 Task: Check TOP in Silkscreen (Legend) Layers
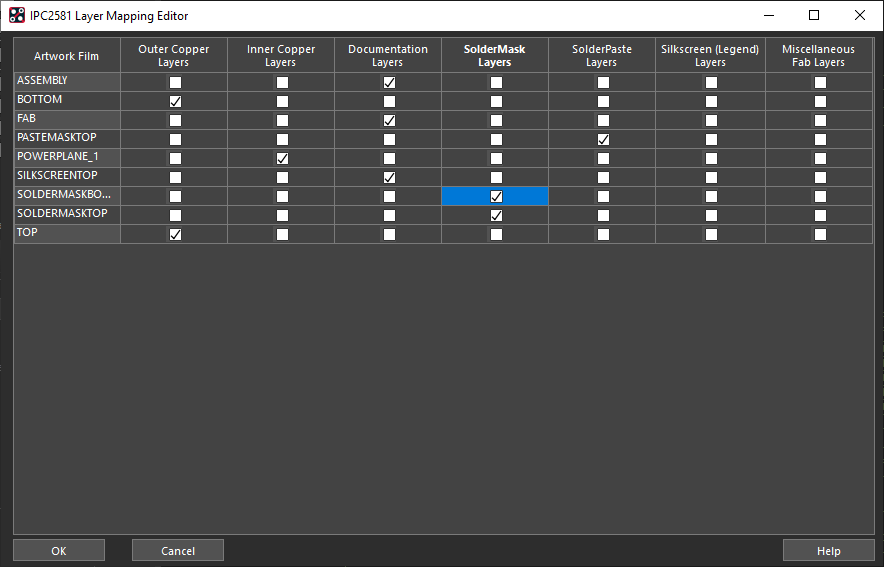711,234
